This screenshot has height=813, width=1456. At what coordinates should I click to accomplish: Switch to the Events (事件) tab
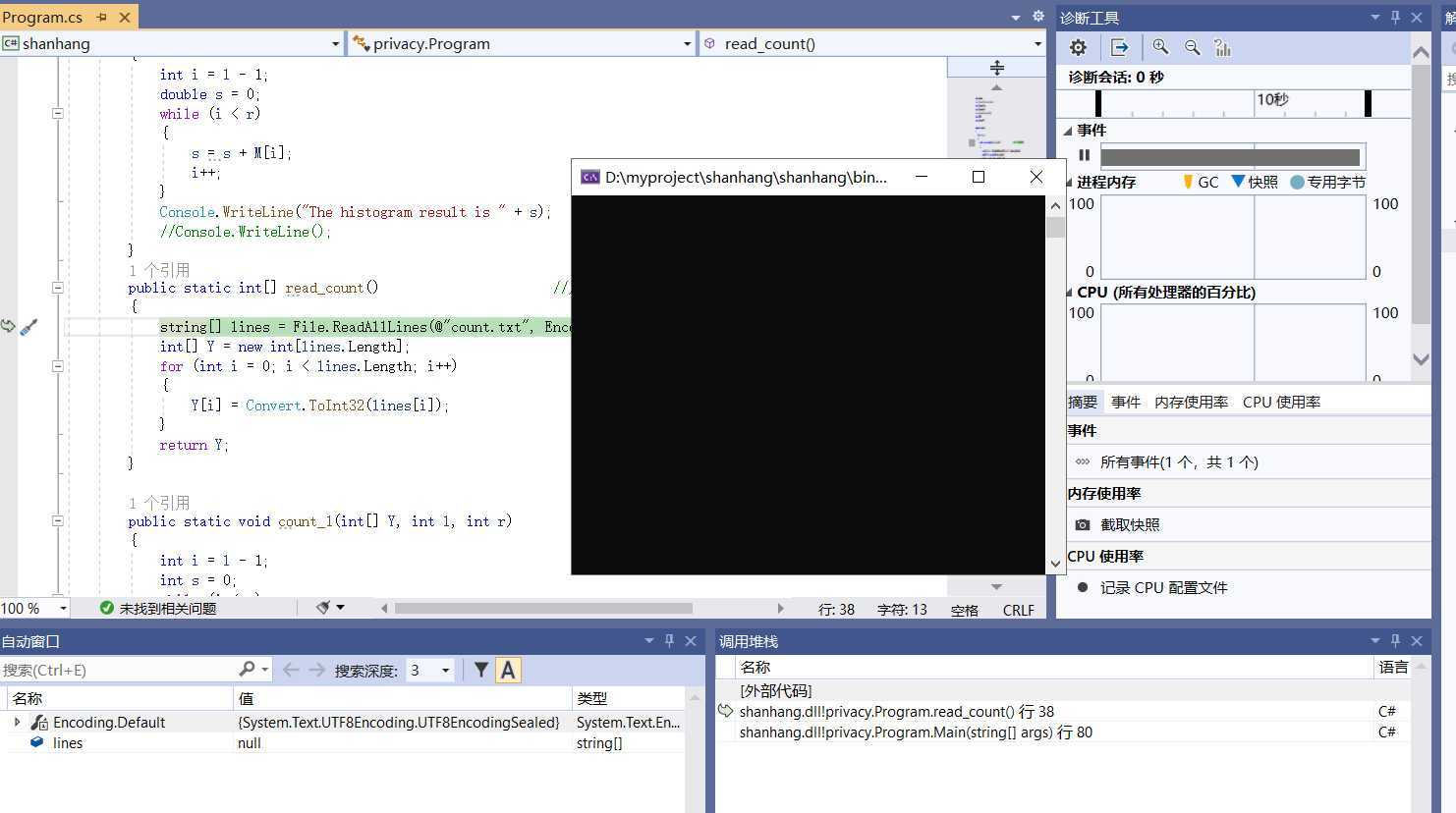tap(1126, 402)
